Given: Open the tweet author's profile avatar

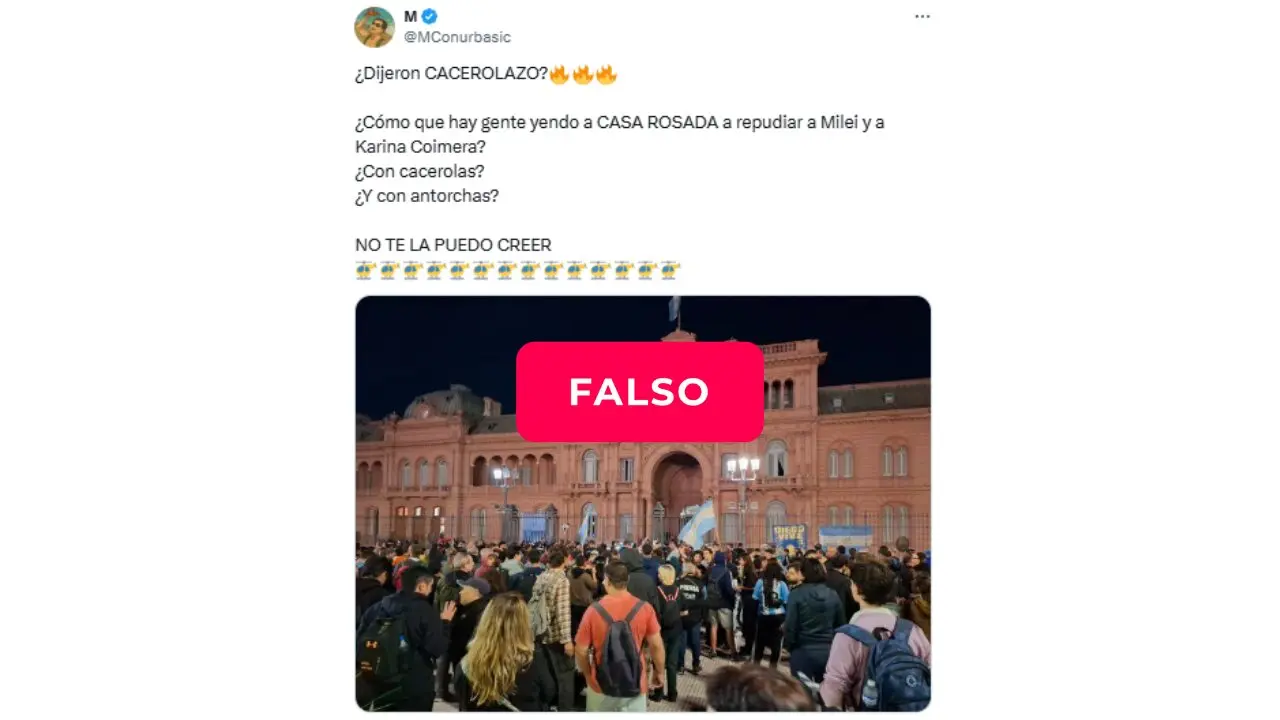Looking at the screenshot, I should coord(374,27).
